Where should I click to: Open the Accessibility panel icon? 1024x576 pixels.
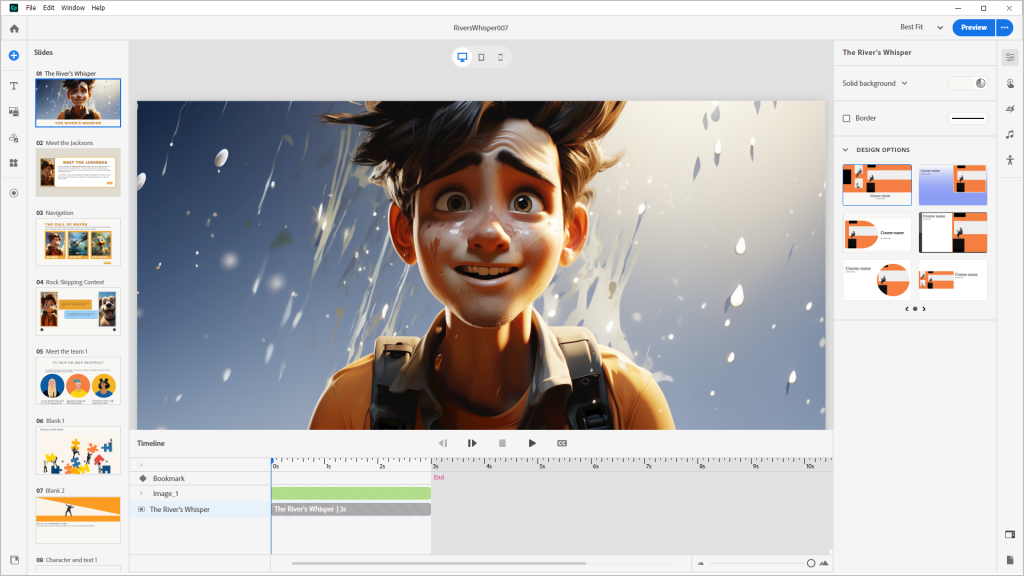1010,160
